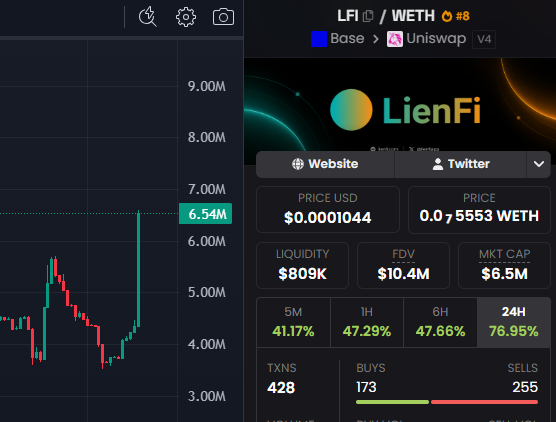Click the 9.00M axis label

tap(207, 86)
